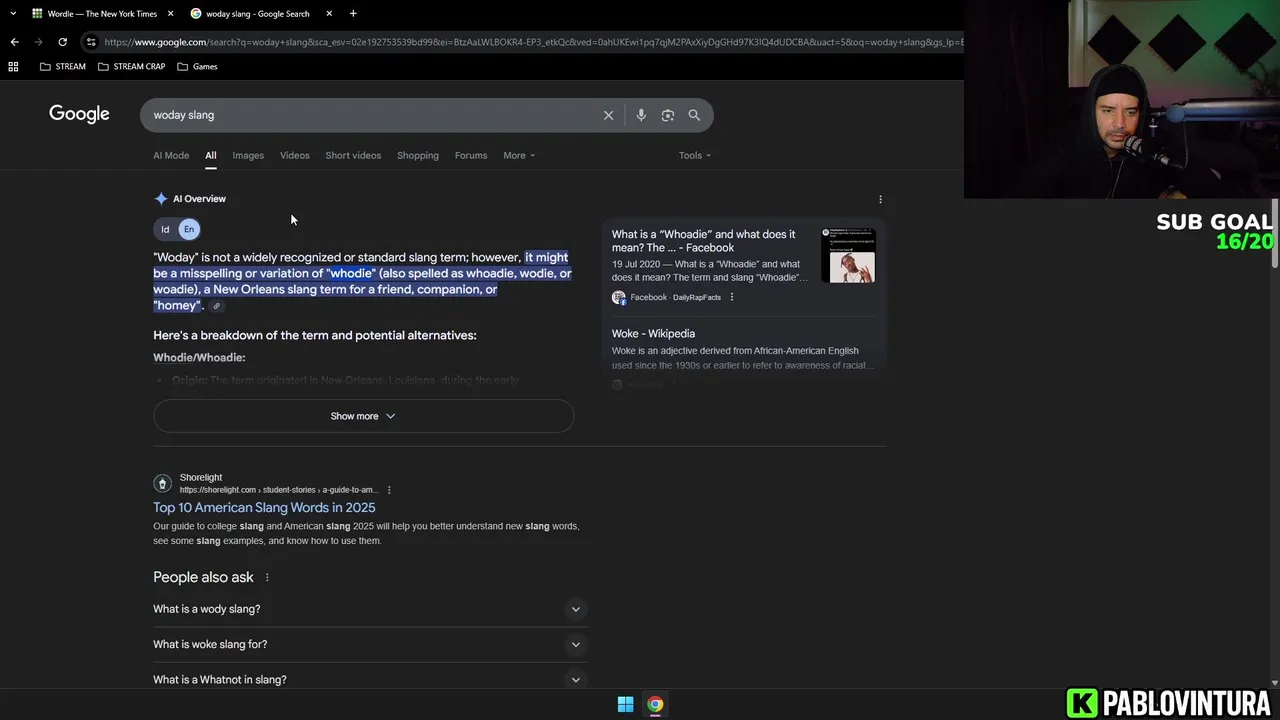Open a new browser tab
The height and width of the screenshot is (720, 1280).
(353, 13)
